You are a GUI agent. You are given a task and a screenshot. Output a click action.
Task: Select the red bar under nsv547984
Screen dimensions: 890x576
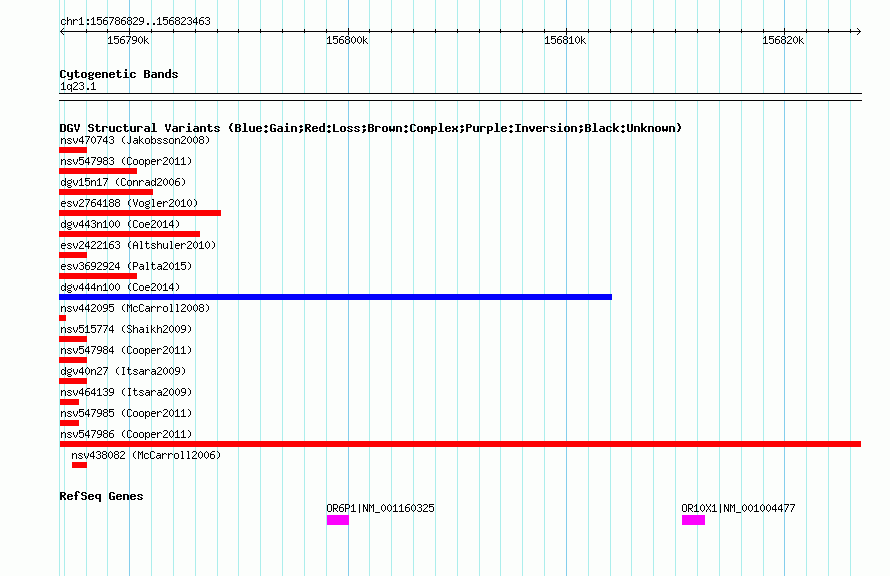pyautogui.click(x=73, y=360)
